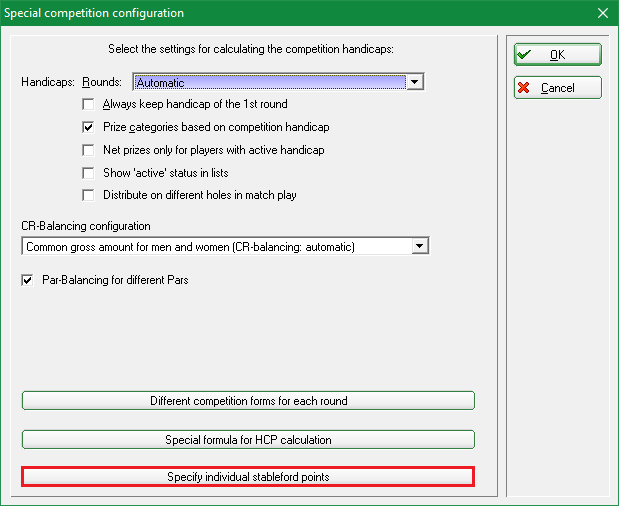This screenshot has width=619, height=506.
Task: Open 'Different competition forms for each round'
Action: (248, 401)
